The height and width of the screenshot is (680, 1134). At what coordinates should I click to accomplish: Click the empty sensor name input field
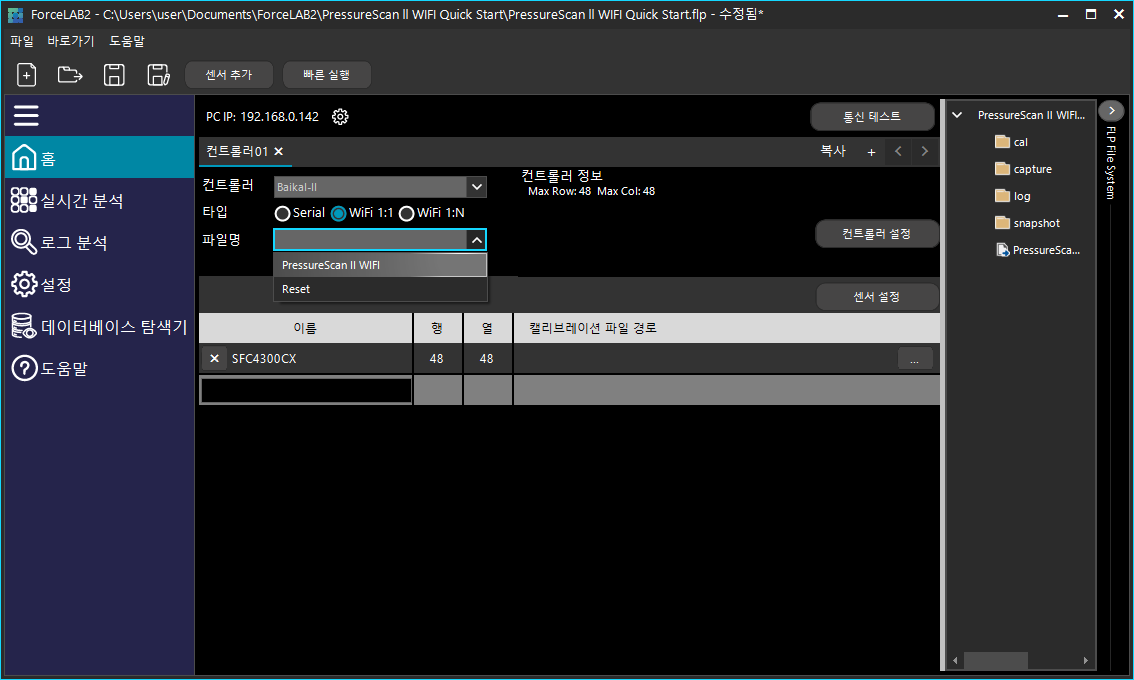coord(306,391)
